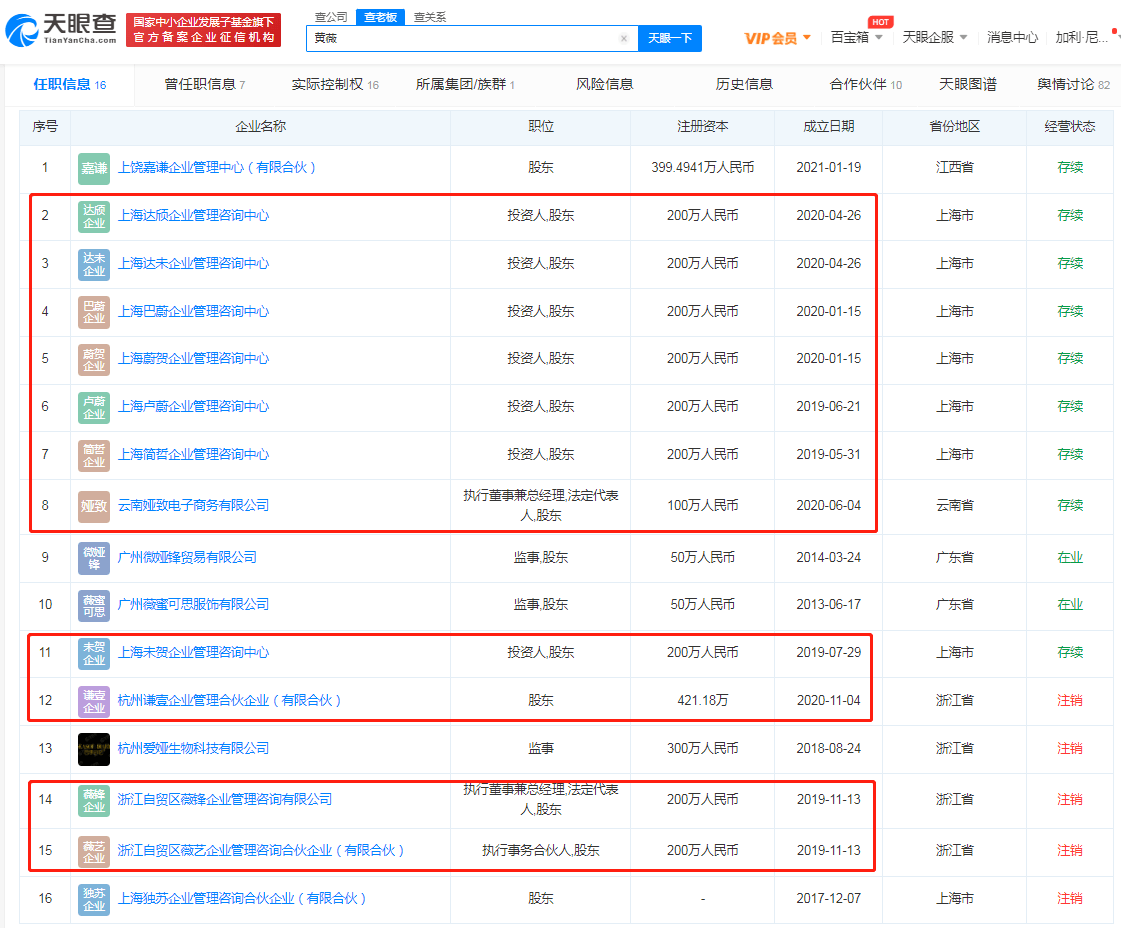
Task: Open company link 上海达颀企业管理咨询中心
Action: [x=193, y=216]
